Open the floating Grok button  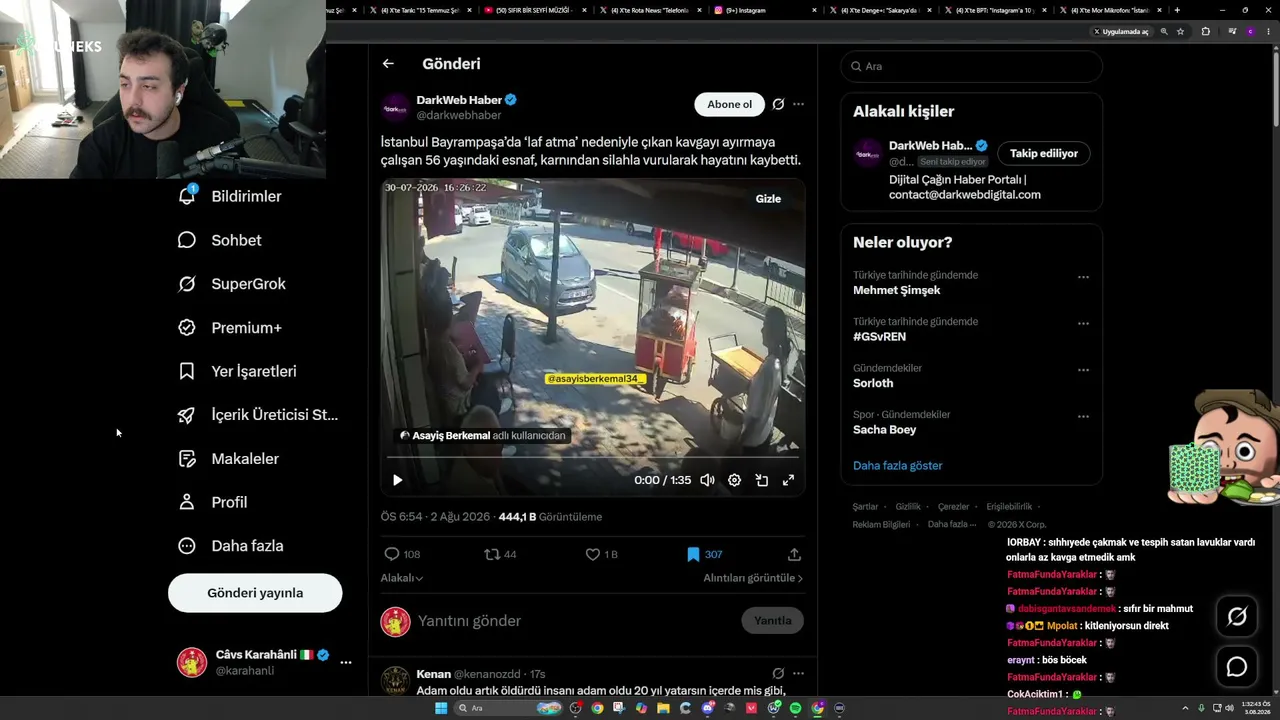coord(1237,617)
